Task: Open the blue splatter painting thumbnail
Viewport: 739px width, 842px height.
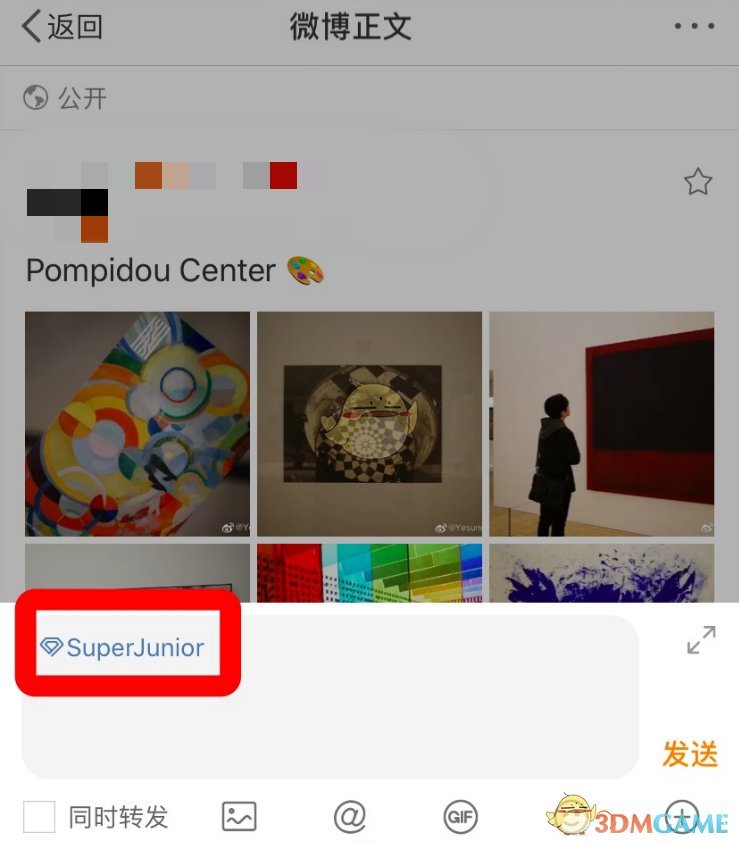Action: click(x=602, y=573)
